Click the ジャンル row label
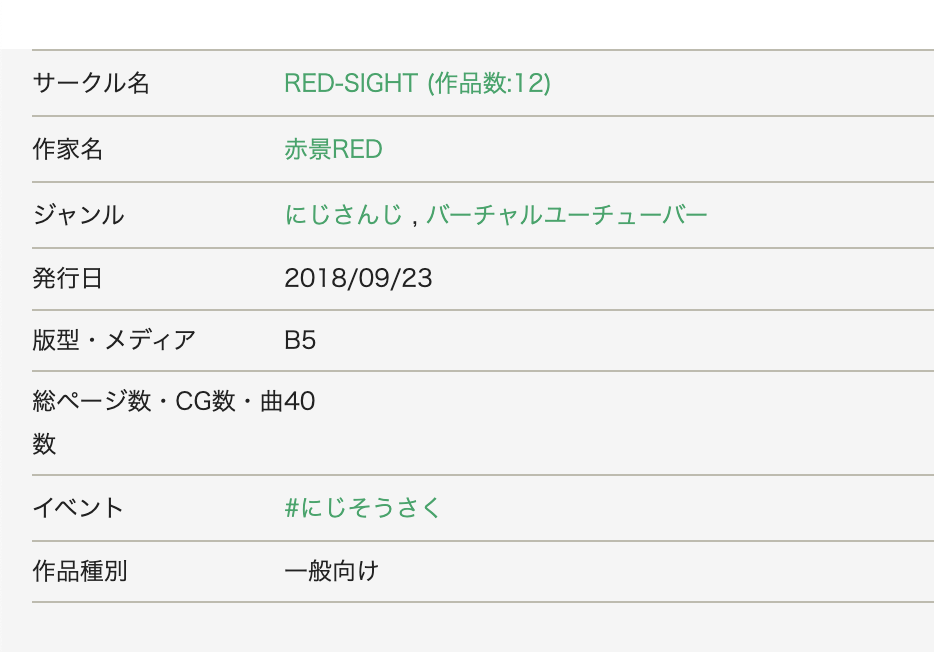 tap(78, 214)
